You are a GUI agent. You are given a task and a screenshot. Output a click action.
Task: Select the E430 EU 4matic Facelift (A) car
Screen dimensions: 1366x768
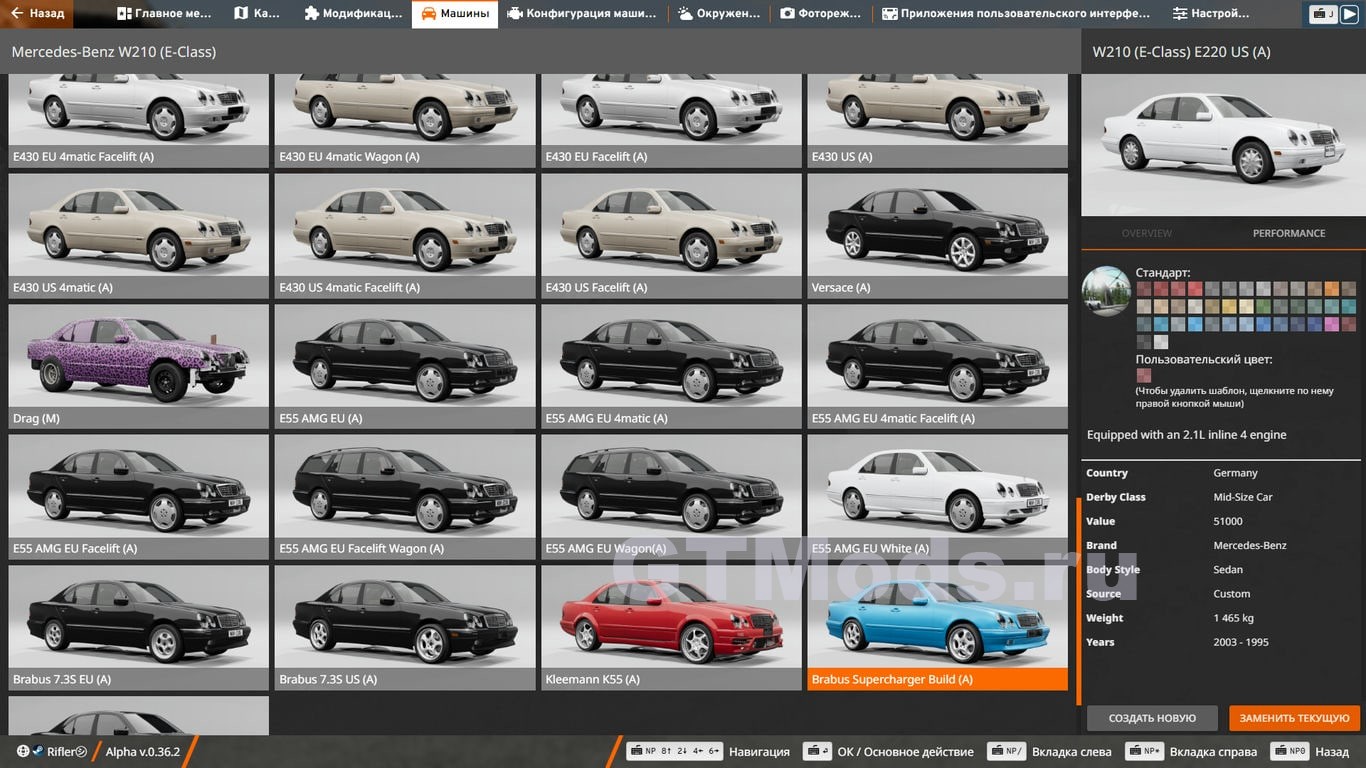tap(139, 121)
